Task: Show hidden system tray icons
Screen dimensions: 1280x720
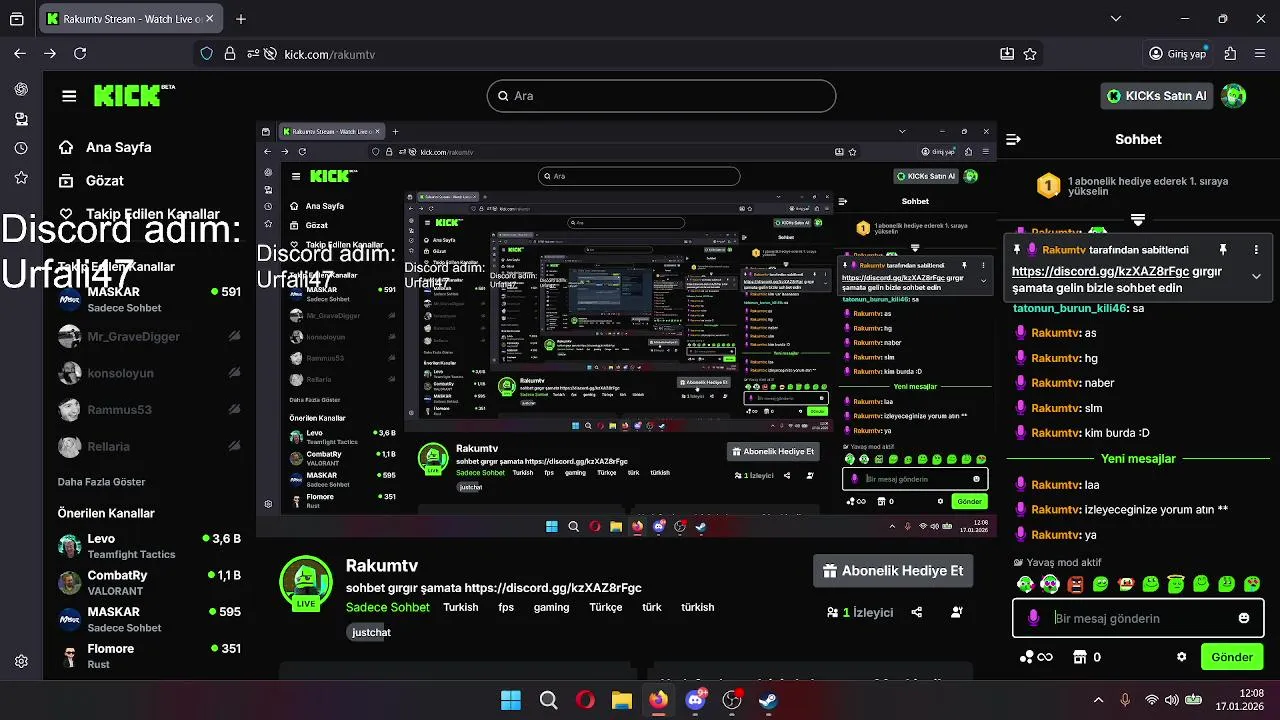Action: point(1098,700)
